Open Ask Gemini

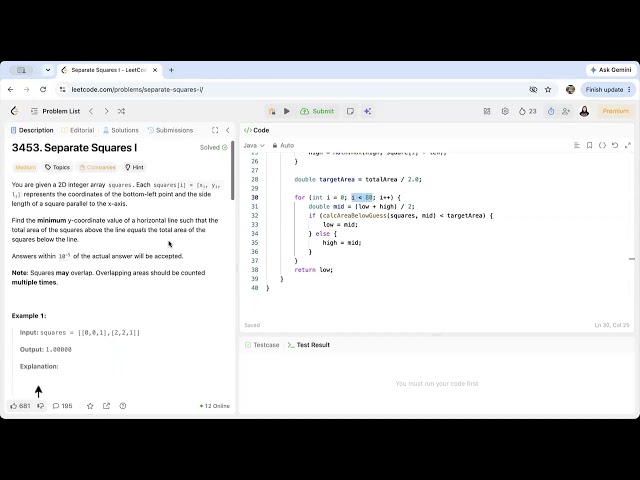point(611,70)
